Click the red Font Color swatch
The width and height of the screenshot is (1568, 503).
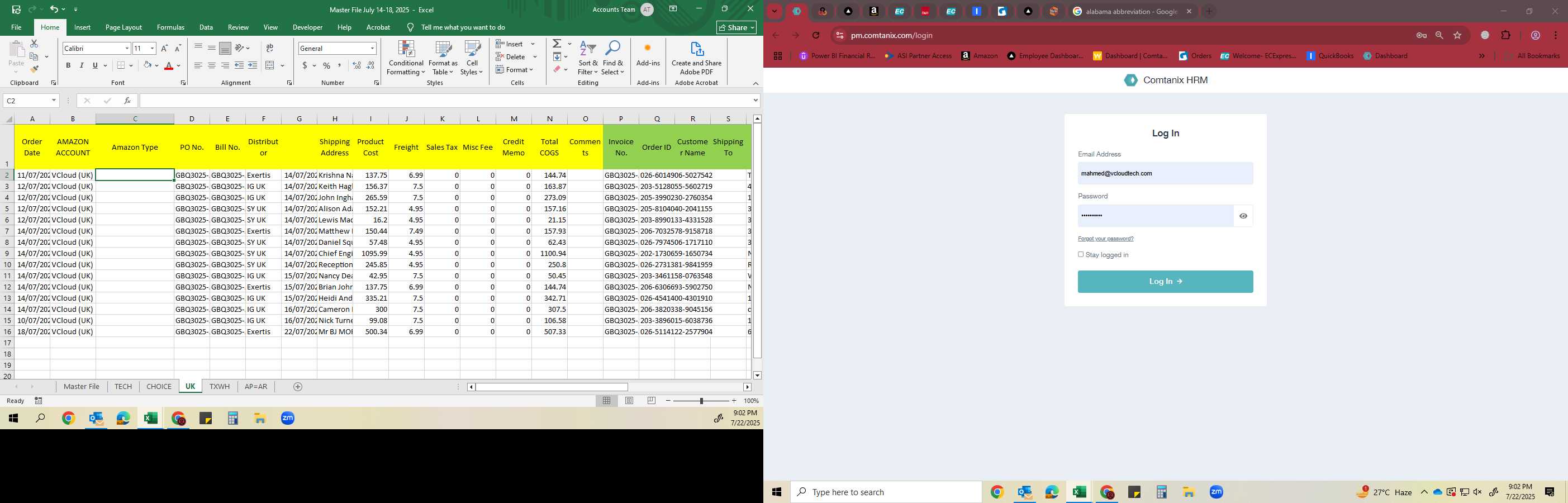click(x=169, y=65)
